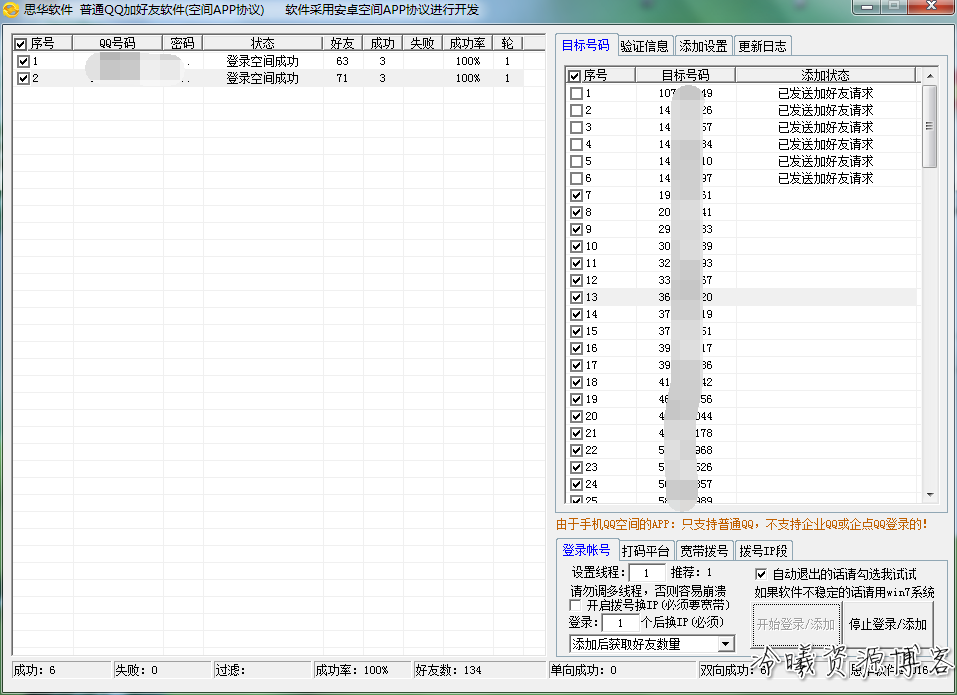
Task: Click the 登录 个后换IP count field
Action: pyautogui.click(x=620, y=623)
